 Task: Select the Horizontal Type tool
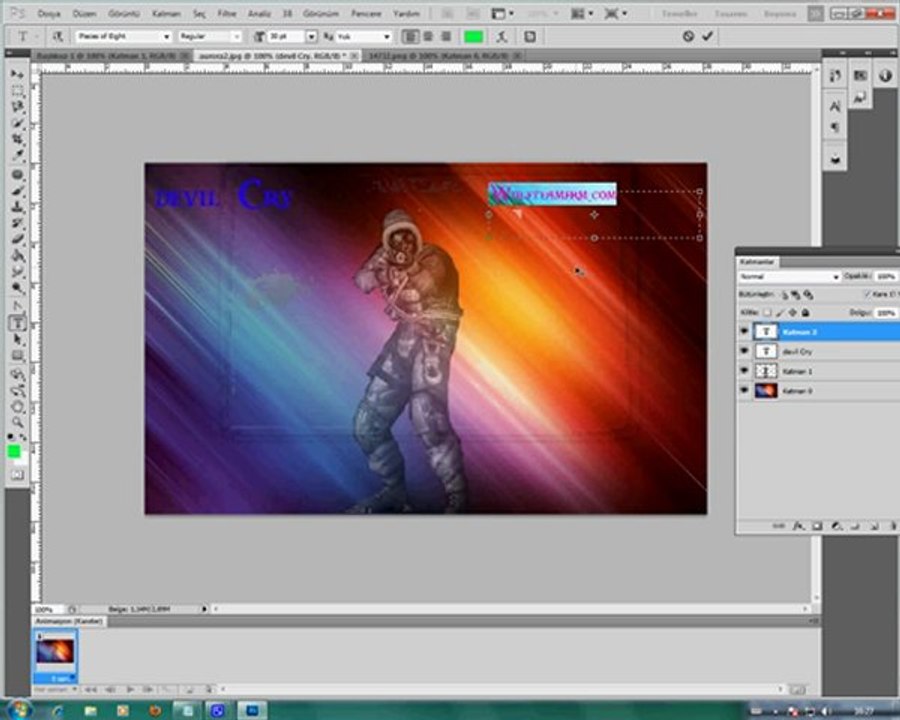17,323
